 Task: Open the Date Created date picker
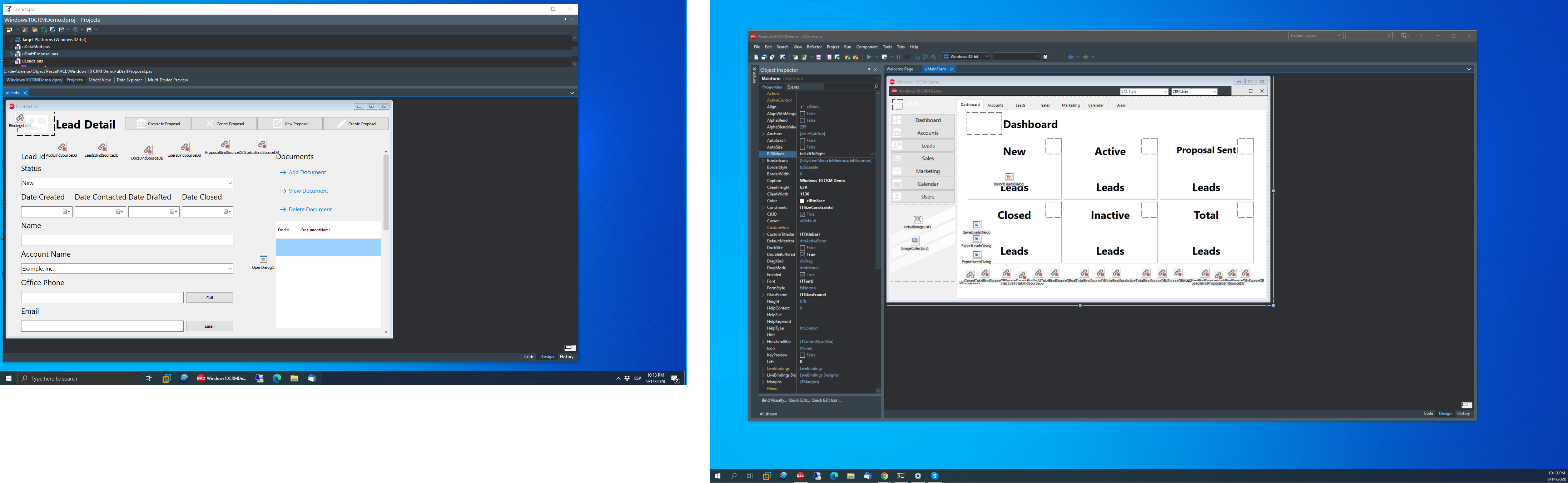(x=66, y=212)
